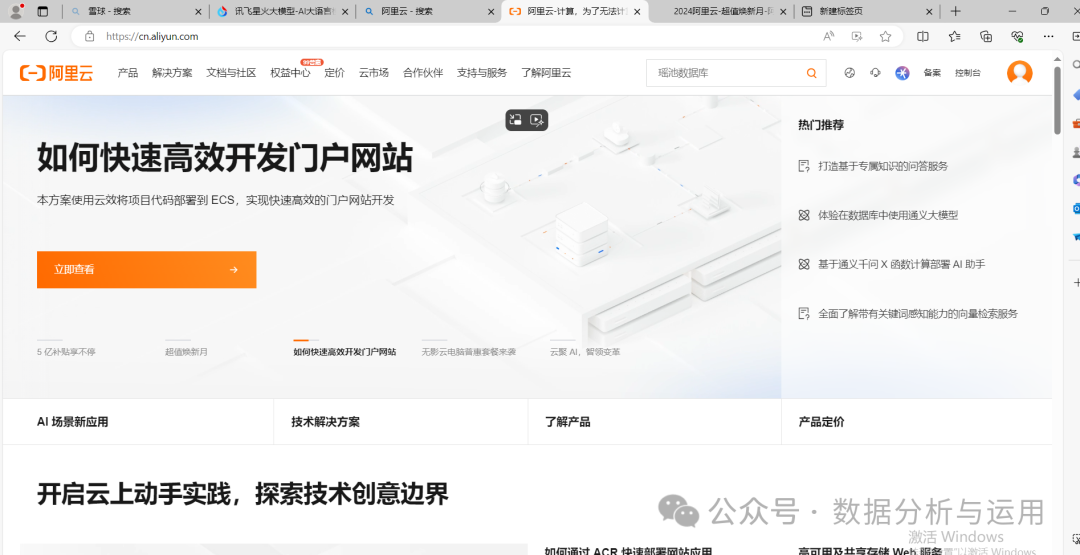
Task: Click the page vertical scrollbar thumb
Action: (x=1058, y=101)
